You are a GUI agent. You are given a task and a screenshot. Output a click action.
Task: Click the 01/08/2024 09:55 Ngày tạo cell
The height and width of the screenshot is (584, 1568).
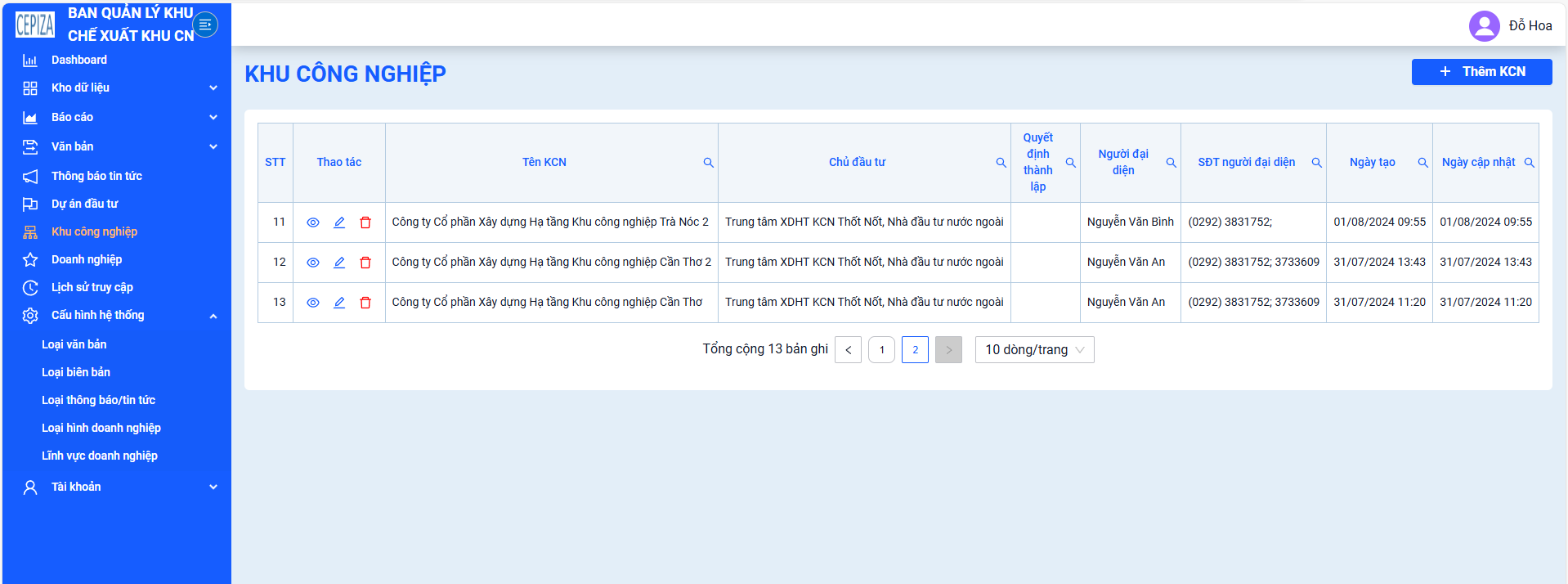[1379, 222]
